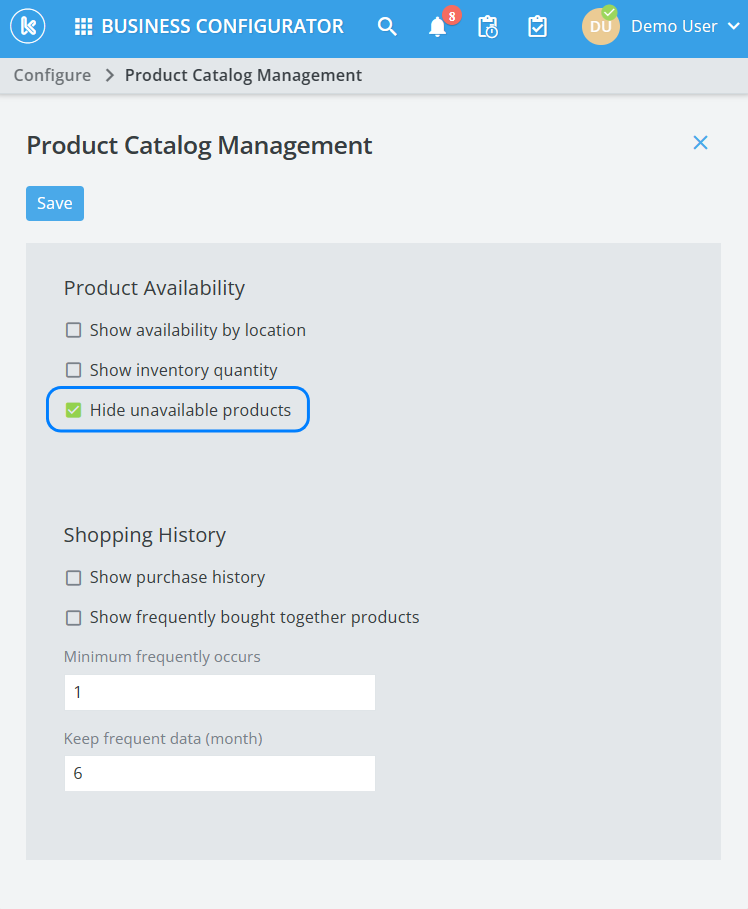Image resolution: width=748 pixels, height=909 pixels.
Task: Select Product Catalog Management breadcrumb item
Action: point(243,76)
